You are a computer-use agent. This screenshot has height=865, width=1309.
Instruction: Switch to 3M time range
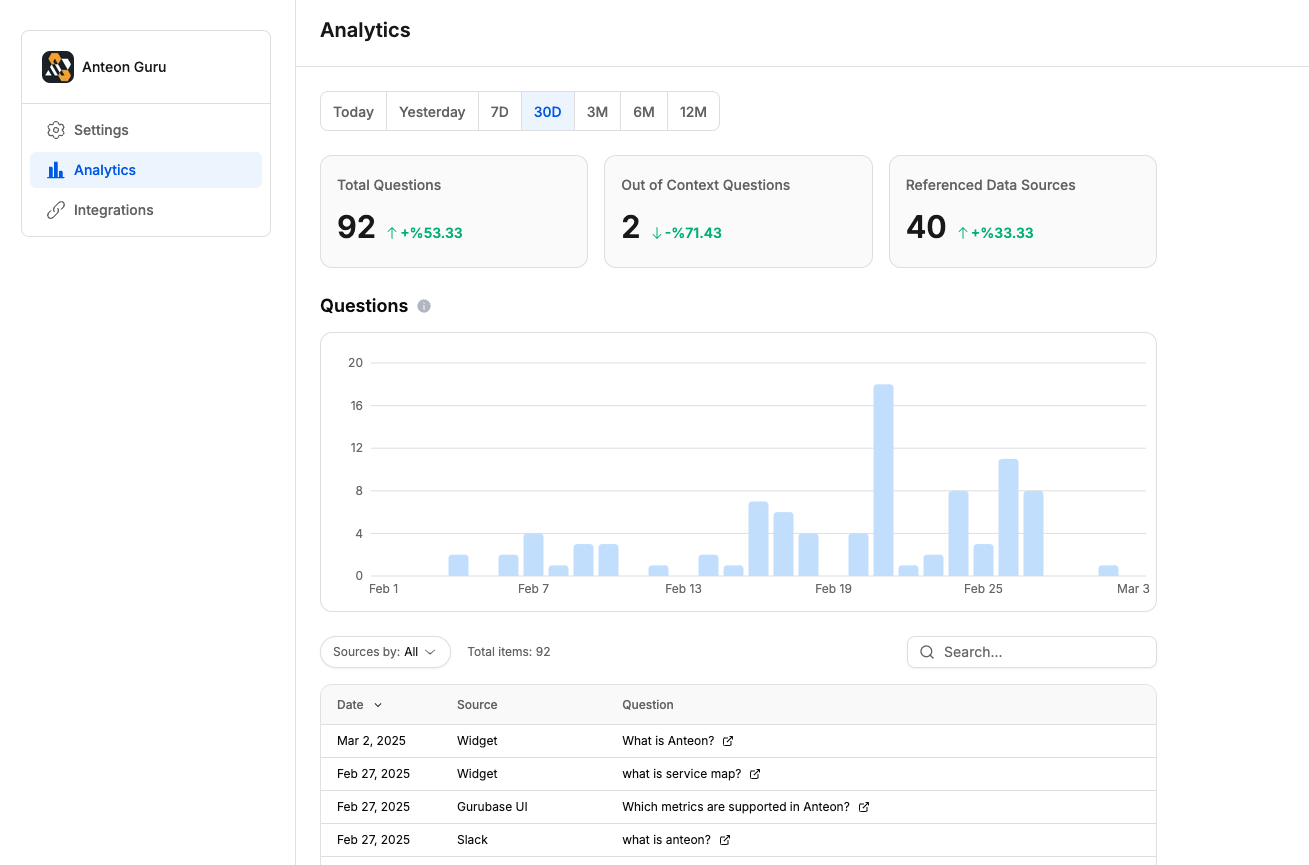point(597,111)
